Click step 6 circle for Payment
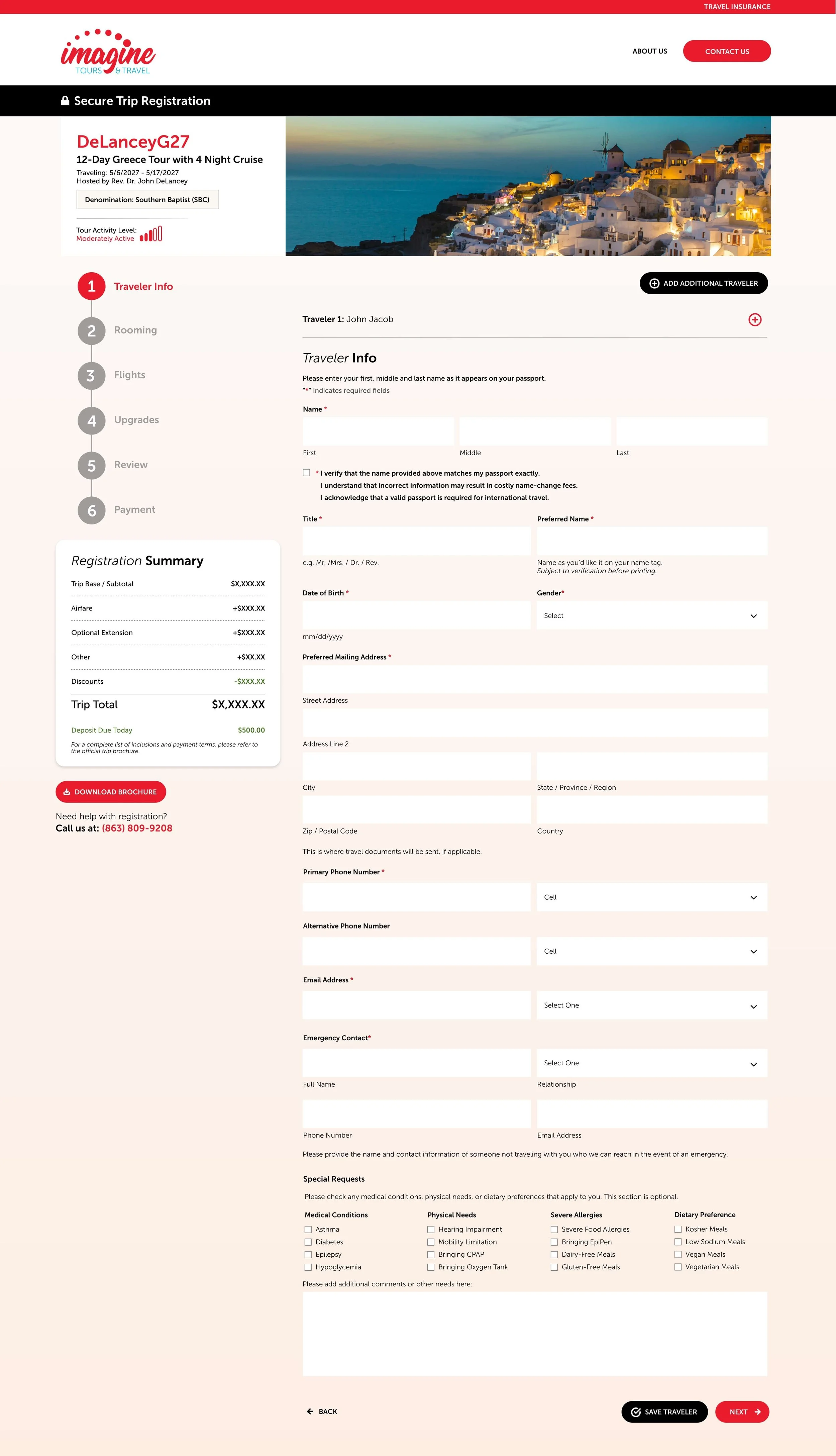The height and width of the screenshot is (1456, 836). [91, 510]
